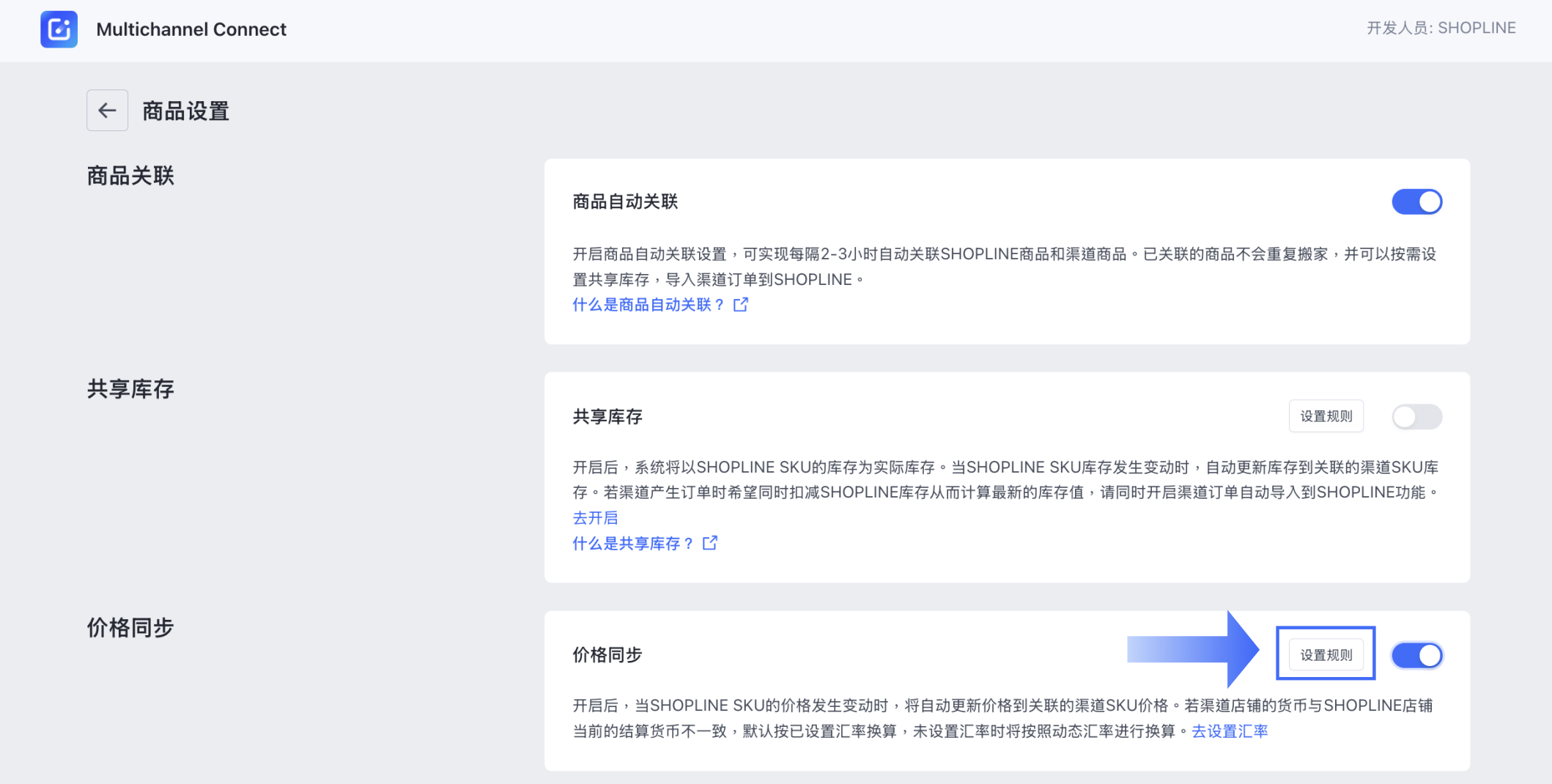
Task: Click the Multichannel Connect app logo icon
Action: coord(59,29)
